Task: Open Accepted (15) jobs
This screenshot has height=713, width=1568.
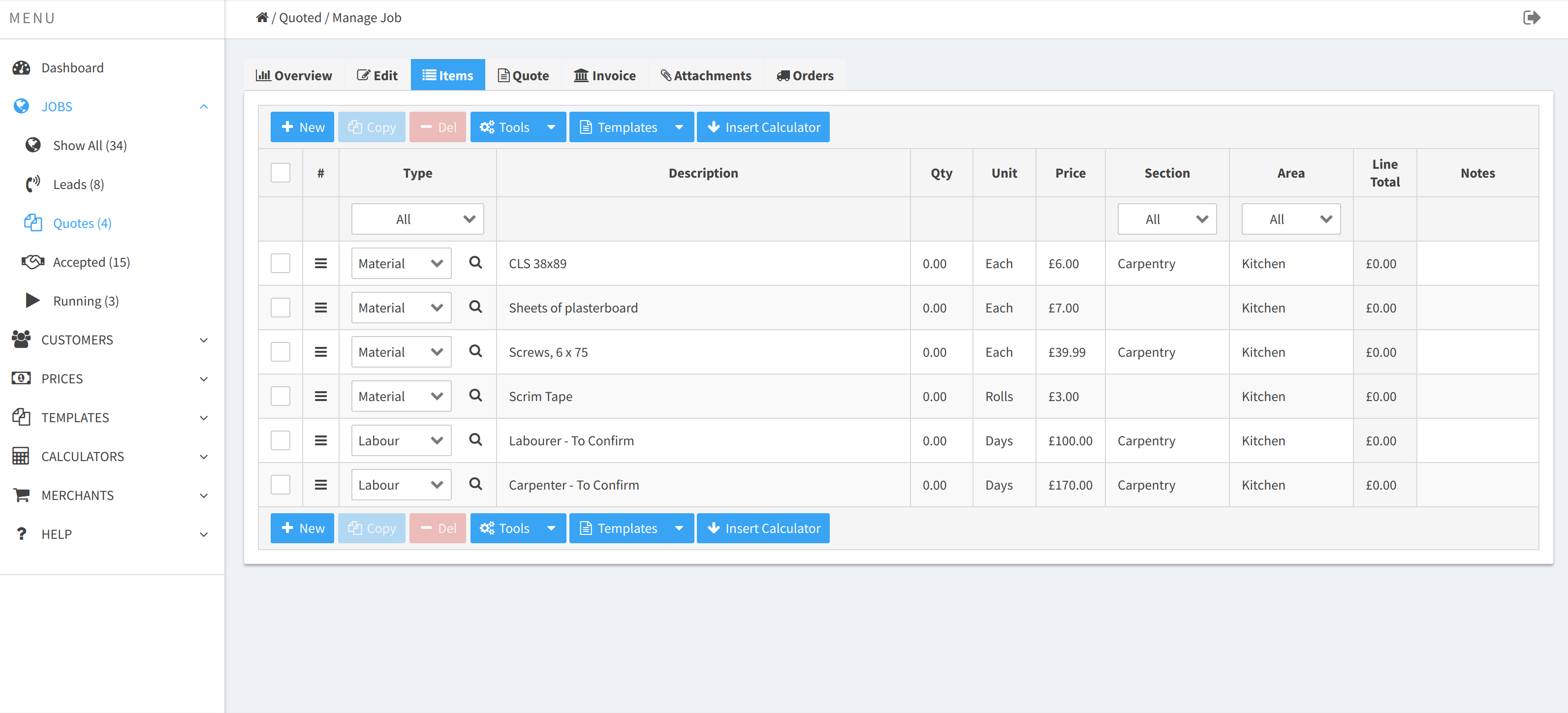Action: tap(92, 262)
